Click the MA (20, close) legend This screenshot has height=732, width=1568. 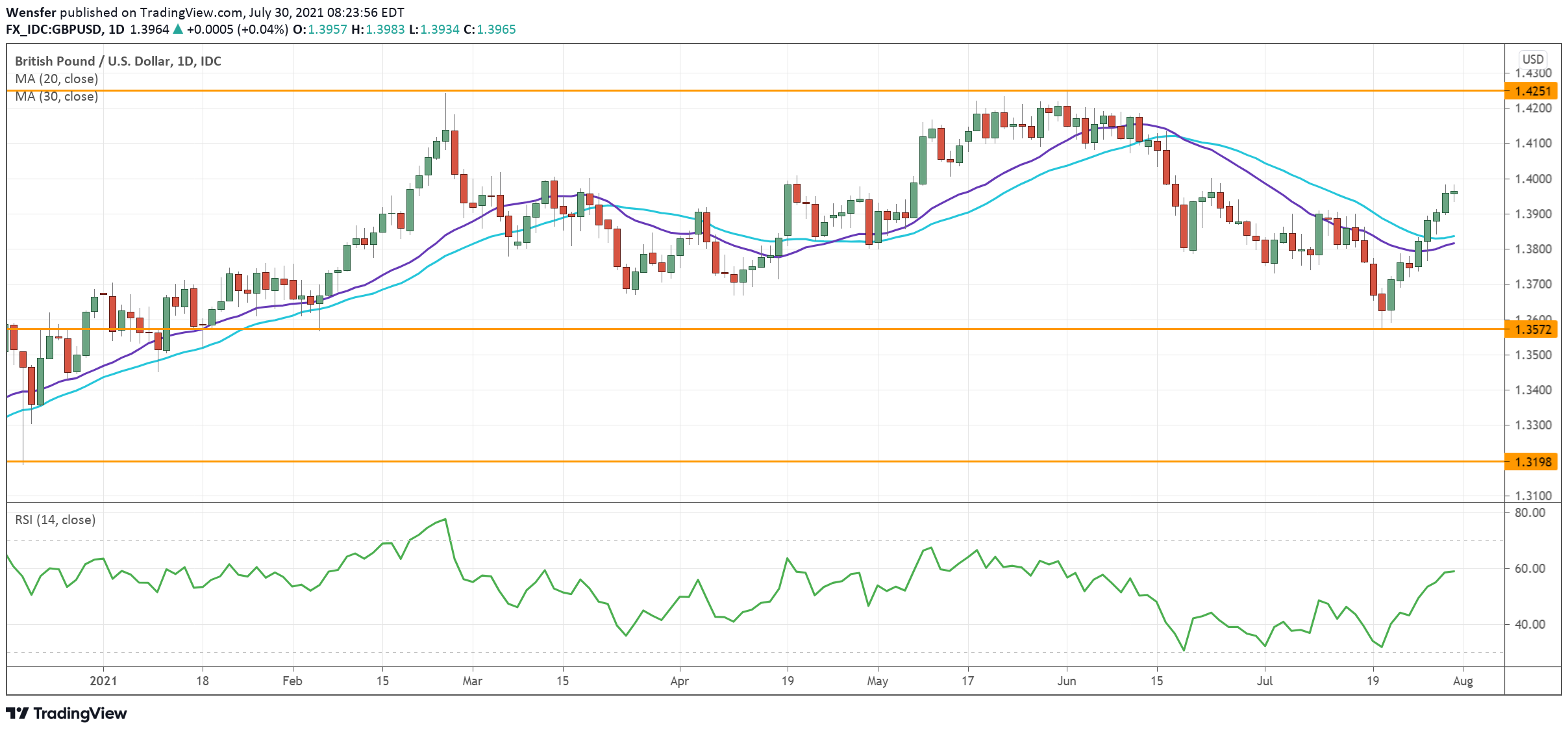56,79
